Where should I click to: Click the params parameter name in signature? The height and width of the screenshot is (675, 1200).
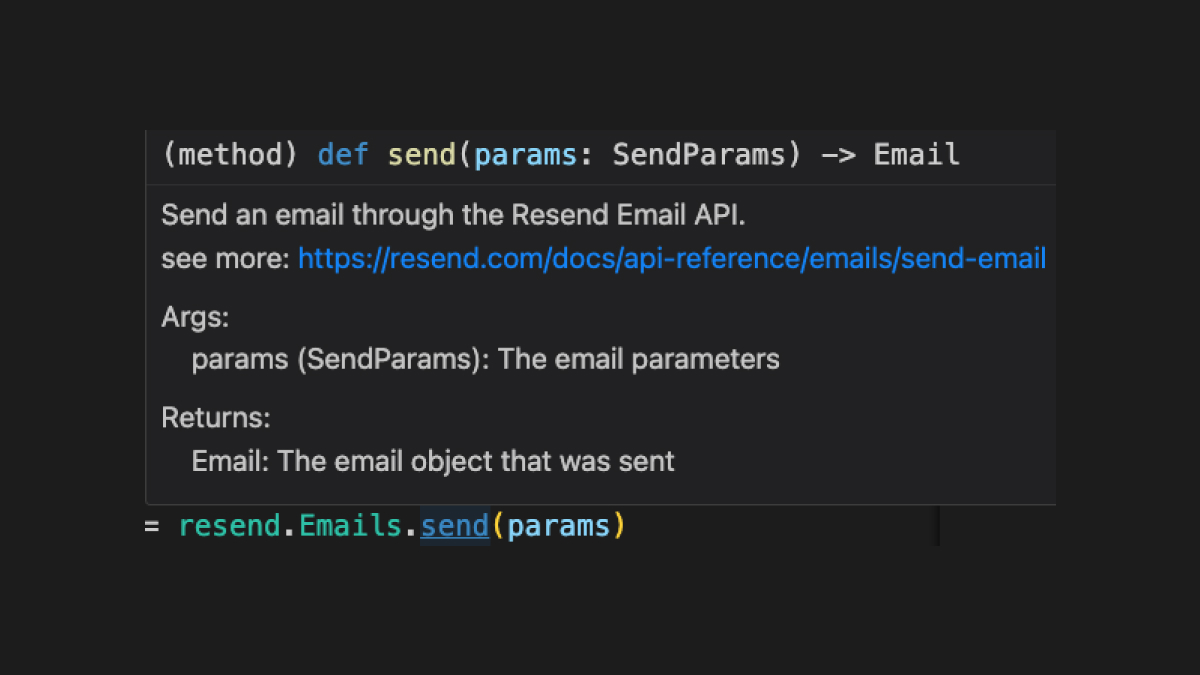pos(525,155)
